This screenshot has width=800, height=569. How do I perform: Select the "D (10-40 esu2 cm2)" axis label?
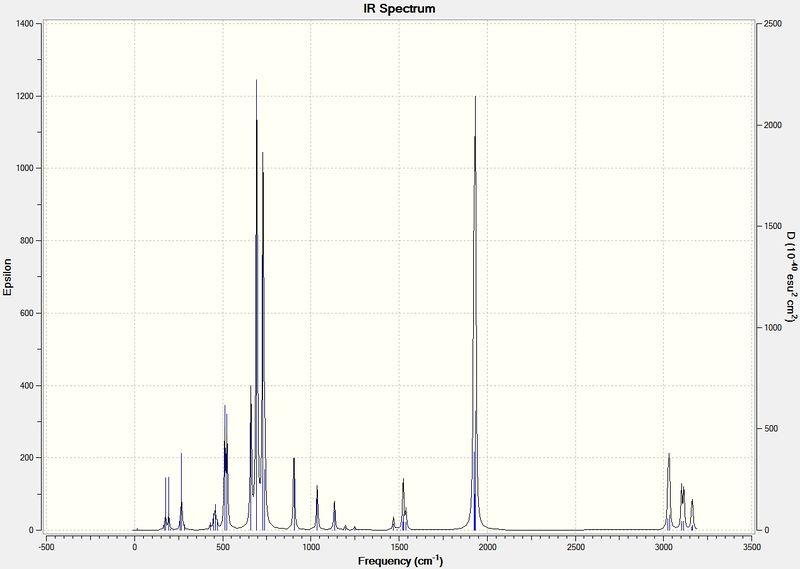click(791, 277)
